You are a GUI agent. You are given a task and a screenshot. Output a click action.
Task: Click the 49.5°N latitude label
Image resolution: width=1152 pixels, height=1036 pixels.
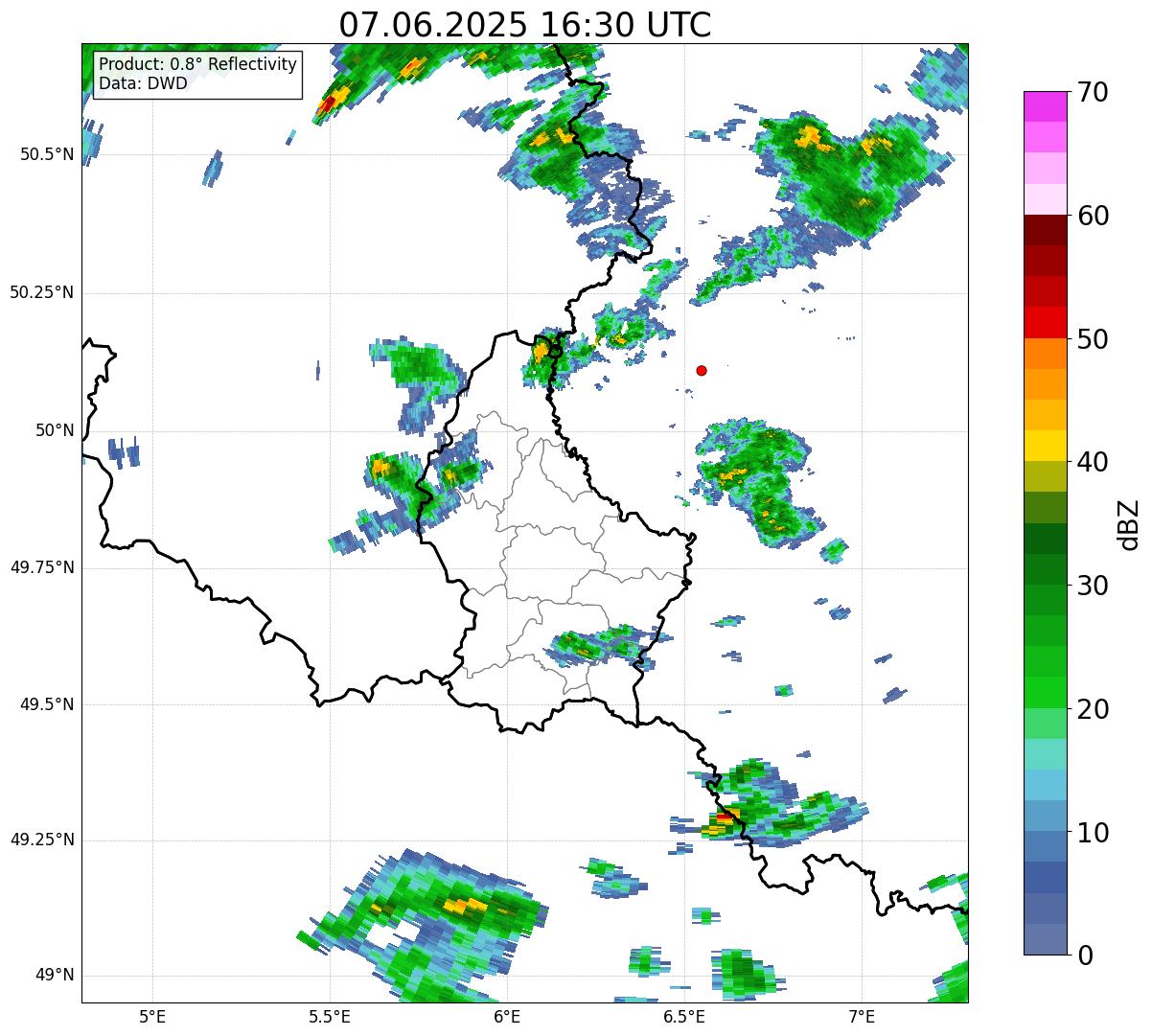click(46, 704)
